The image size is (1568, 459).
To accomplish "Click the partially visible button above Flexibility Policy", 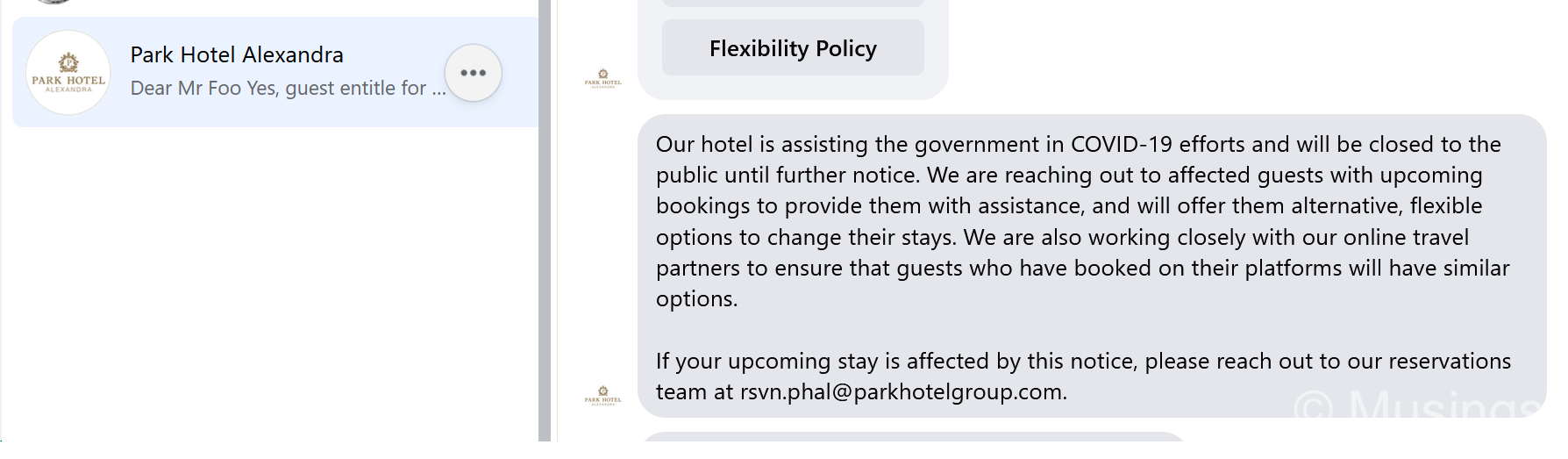I will pyautogui.click(x=793, y=3).
